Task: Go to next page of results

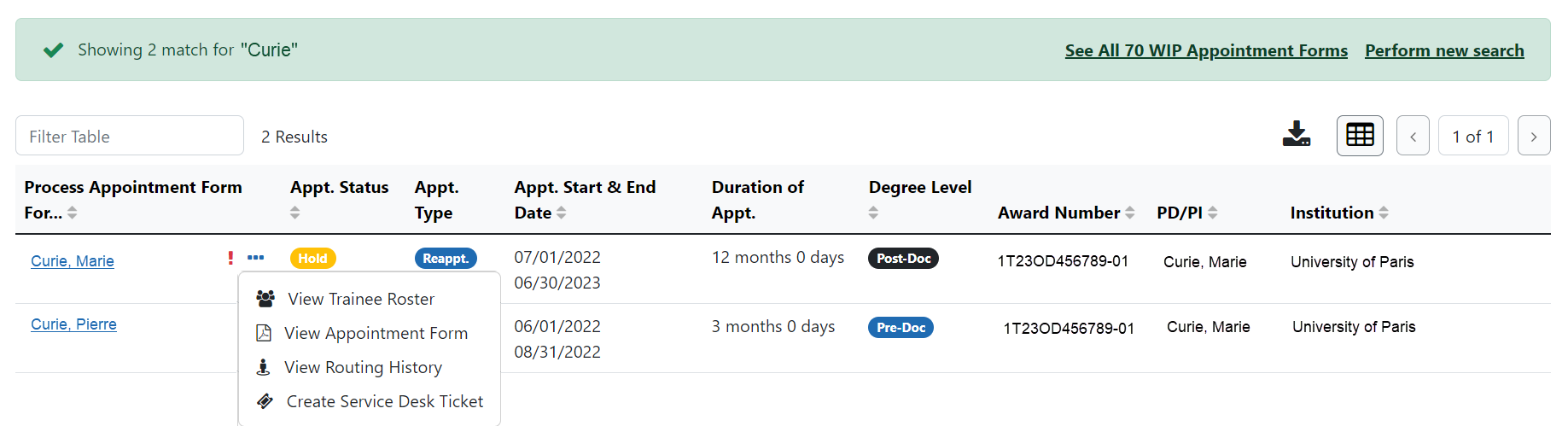Action: pos(1534,136)
